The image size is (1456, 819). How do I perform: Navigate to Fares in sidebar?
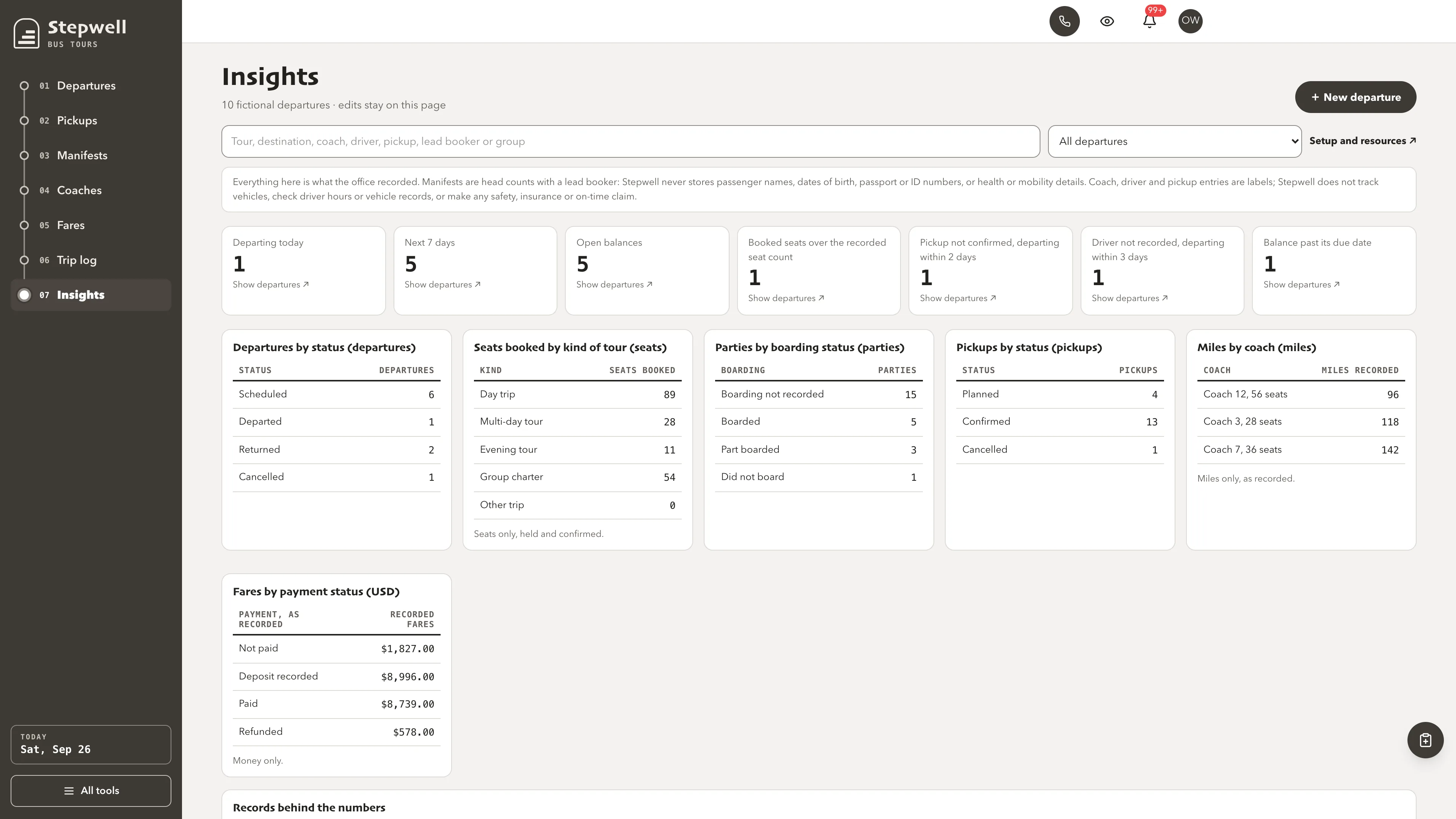point(91,225)
